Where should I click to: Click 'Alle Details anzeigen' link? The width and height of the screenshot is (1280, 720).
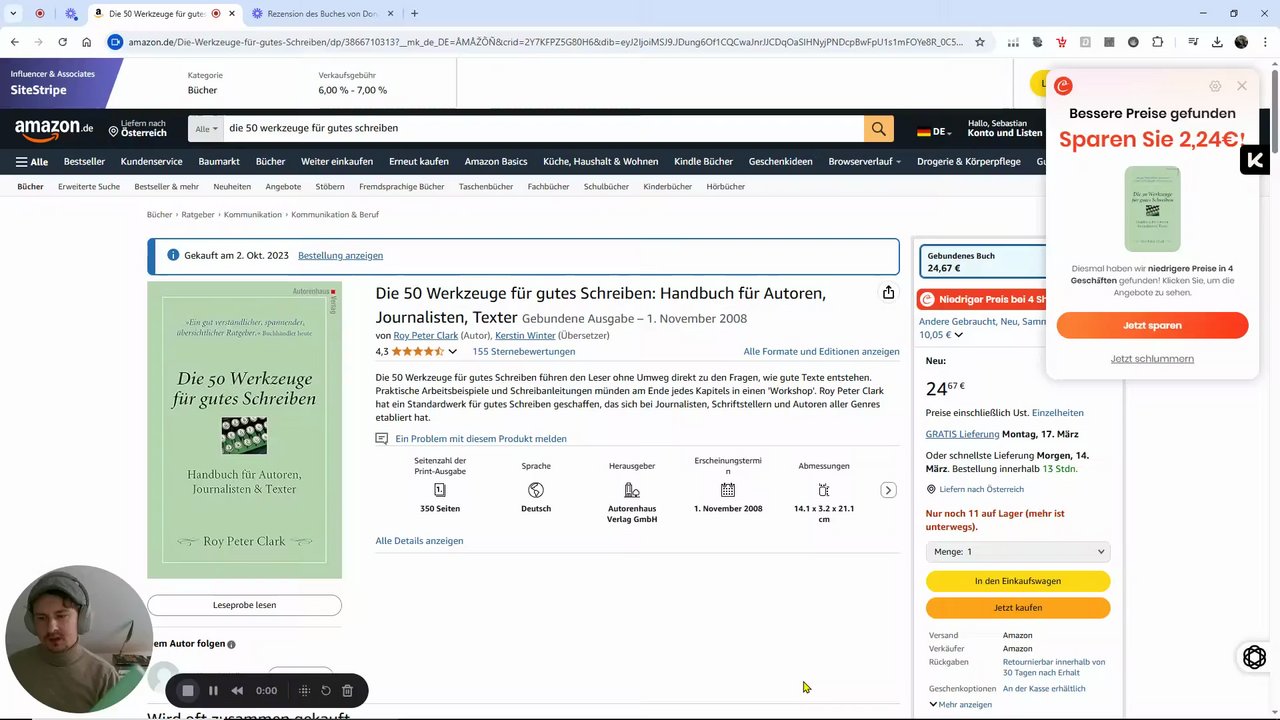[419, 541]
